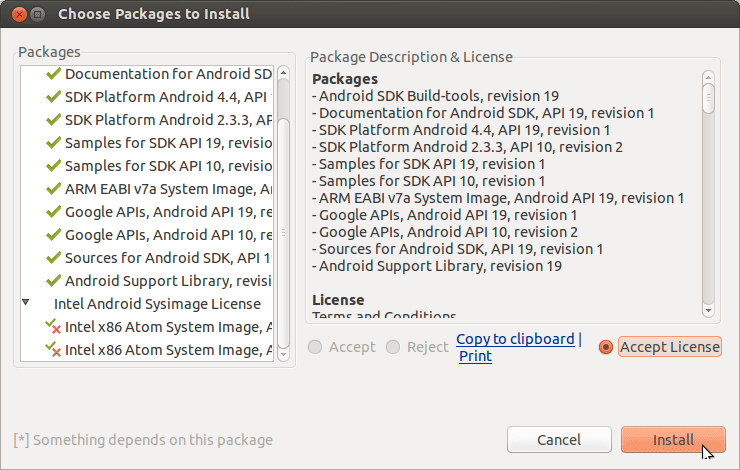Viewport: 740px width, 470px height.
Task: Click rejected-status icon of first Intel x86 Atom image
Action: [53, 327]
